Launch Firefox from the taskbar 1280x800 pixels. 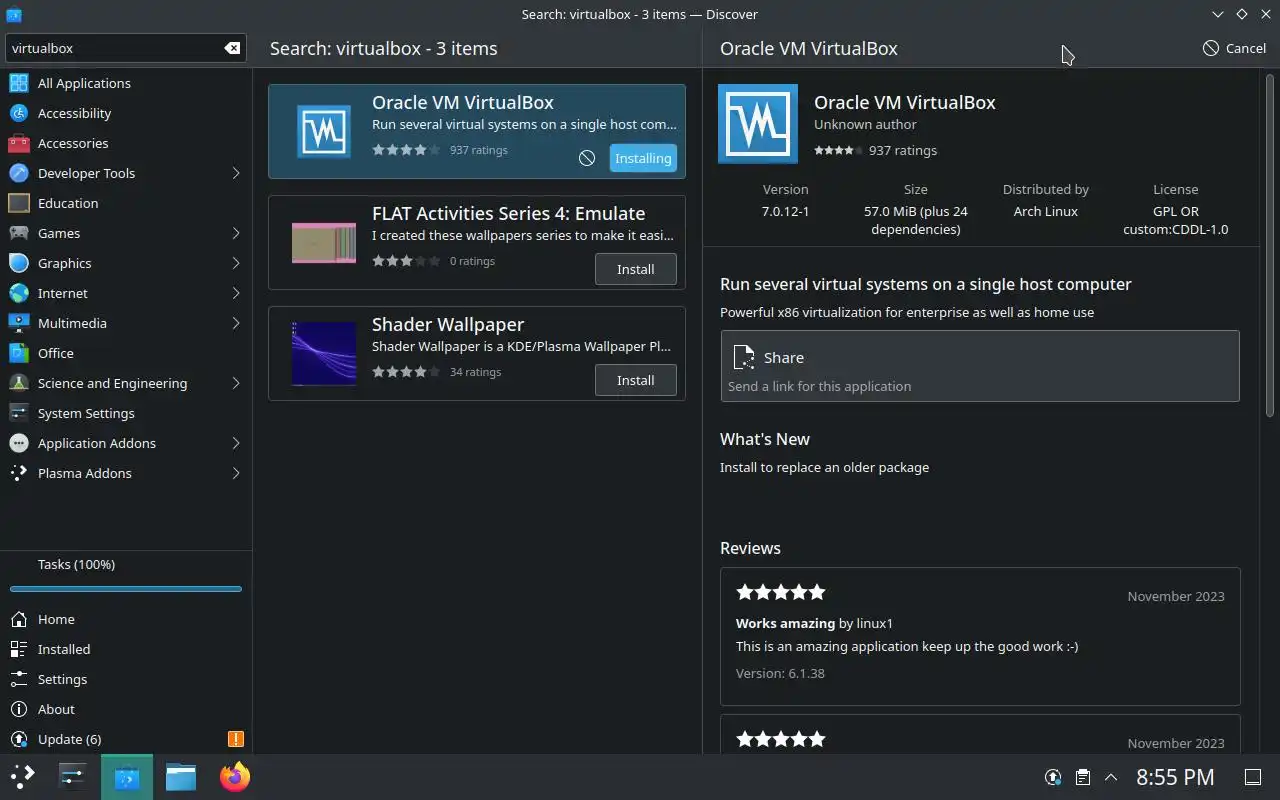(x=235, y=777)
